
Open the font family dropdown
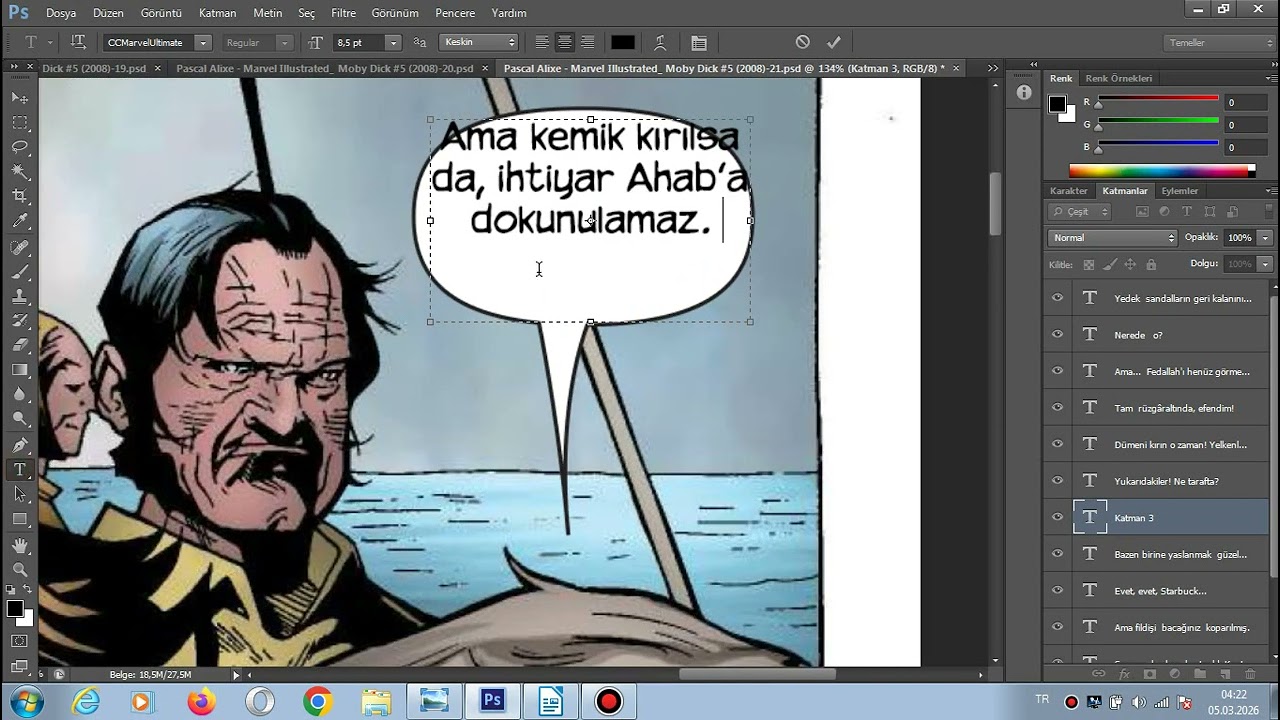(x=203, y=43)
